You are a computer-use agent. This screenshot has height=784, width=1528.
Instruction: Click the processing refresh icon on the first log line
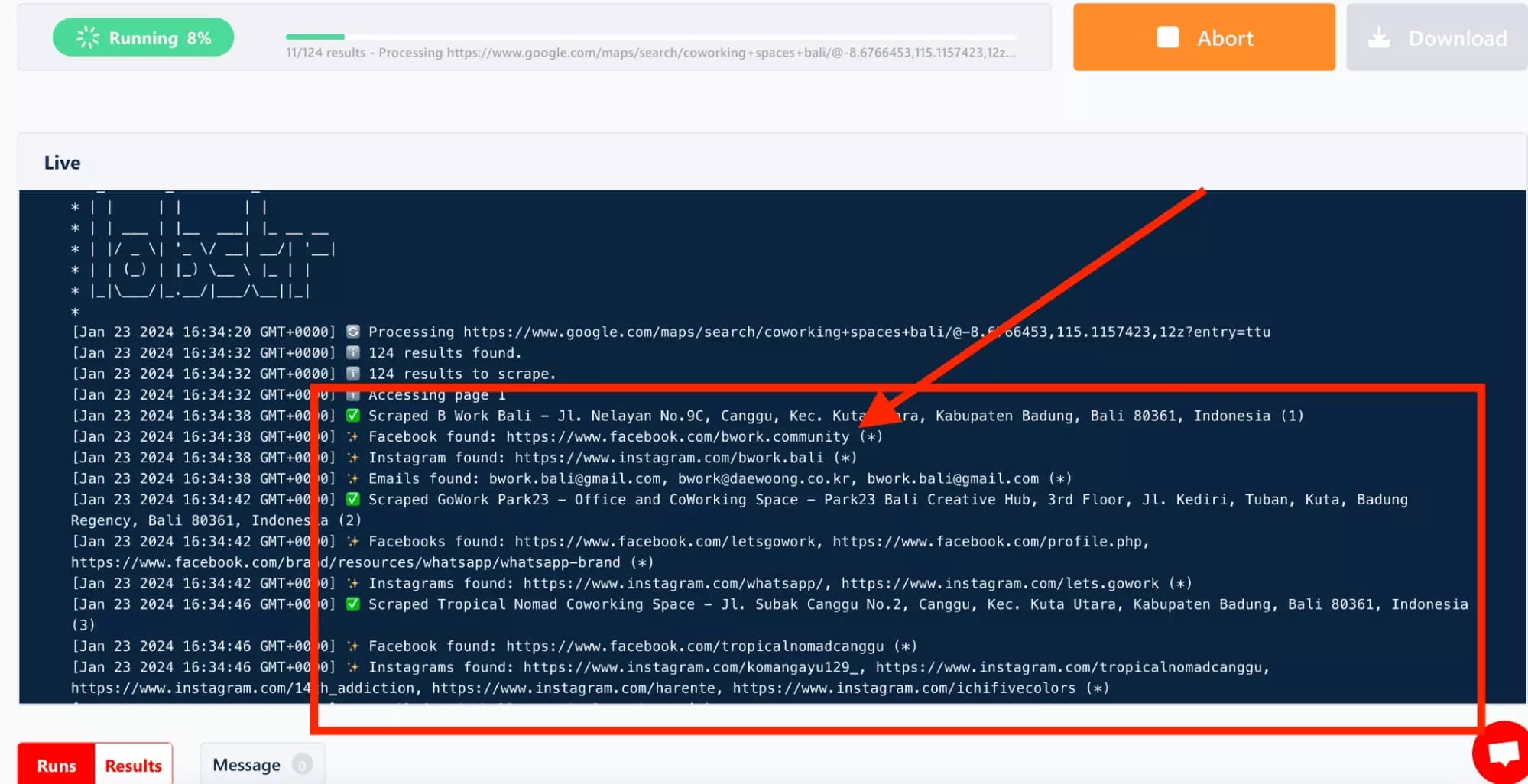click(x=352, y=332)
